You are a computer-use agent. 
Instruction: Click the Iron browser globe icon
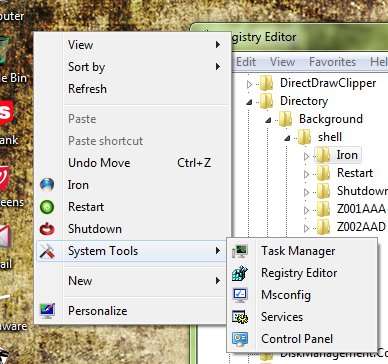47,185
